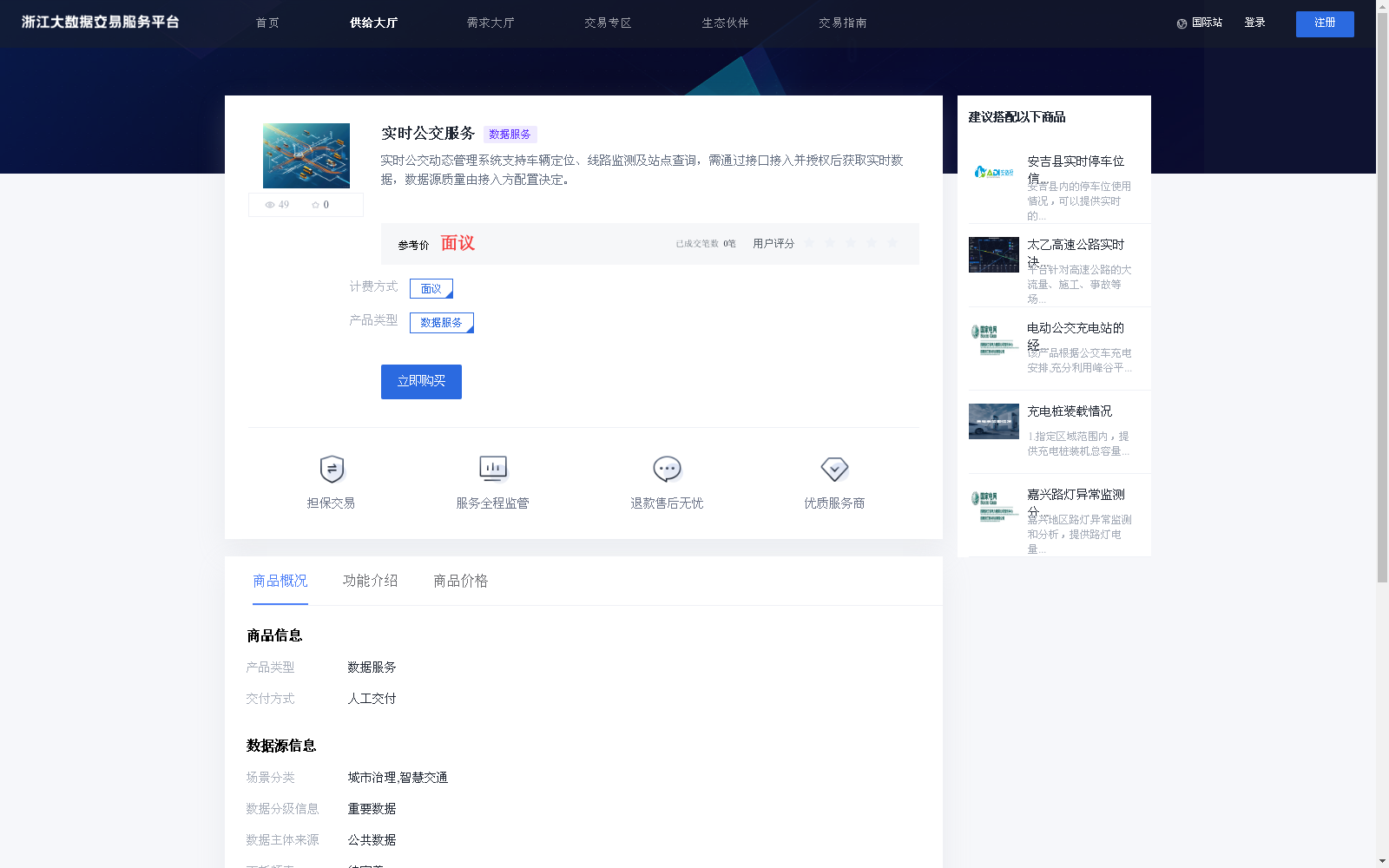This screenshot has width=1389, height=868.
Task: Open the 实时公交服务 product image
Action: click(x=306, y=155)
